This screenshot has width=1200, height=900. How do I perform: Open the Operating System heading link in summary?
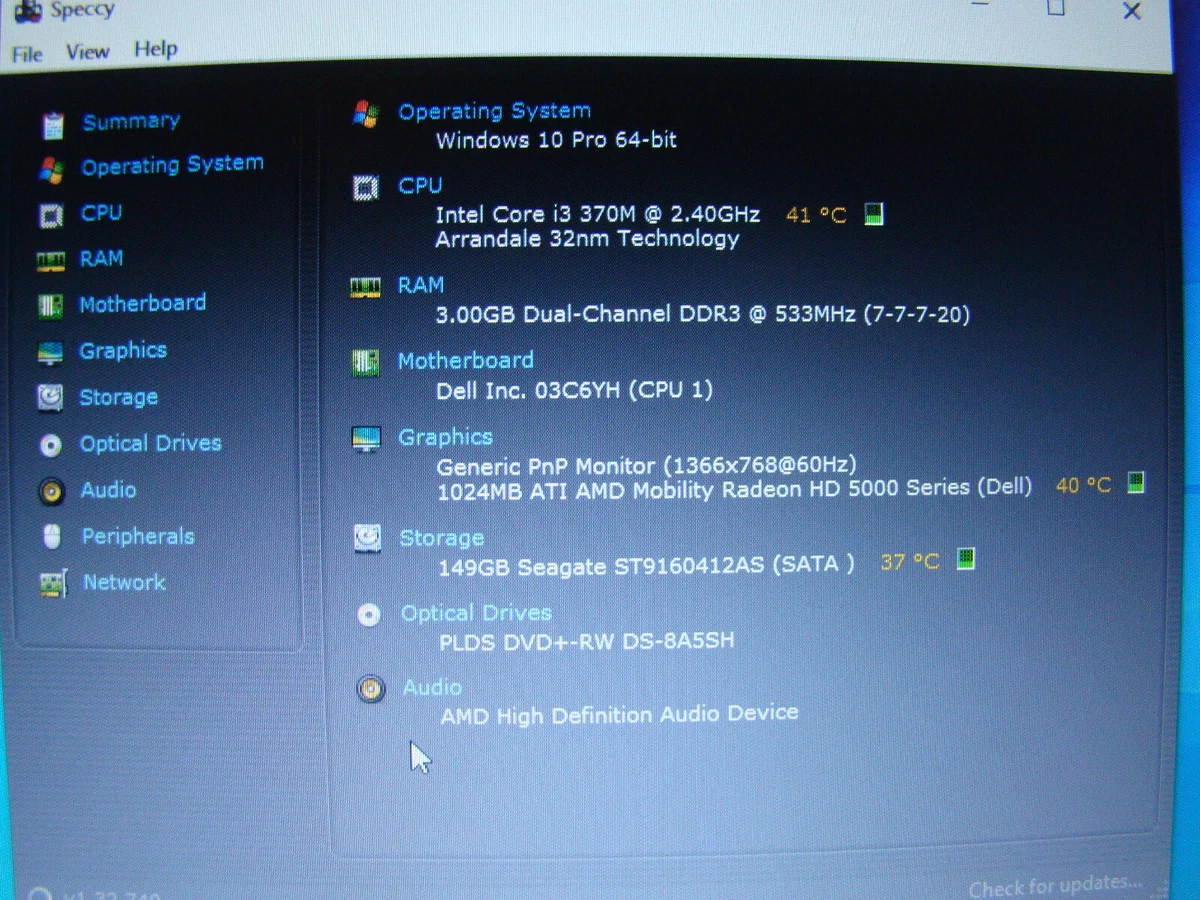pyautogui.click(x=494, y=112)
